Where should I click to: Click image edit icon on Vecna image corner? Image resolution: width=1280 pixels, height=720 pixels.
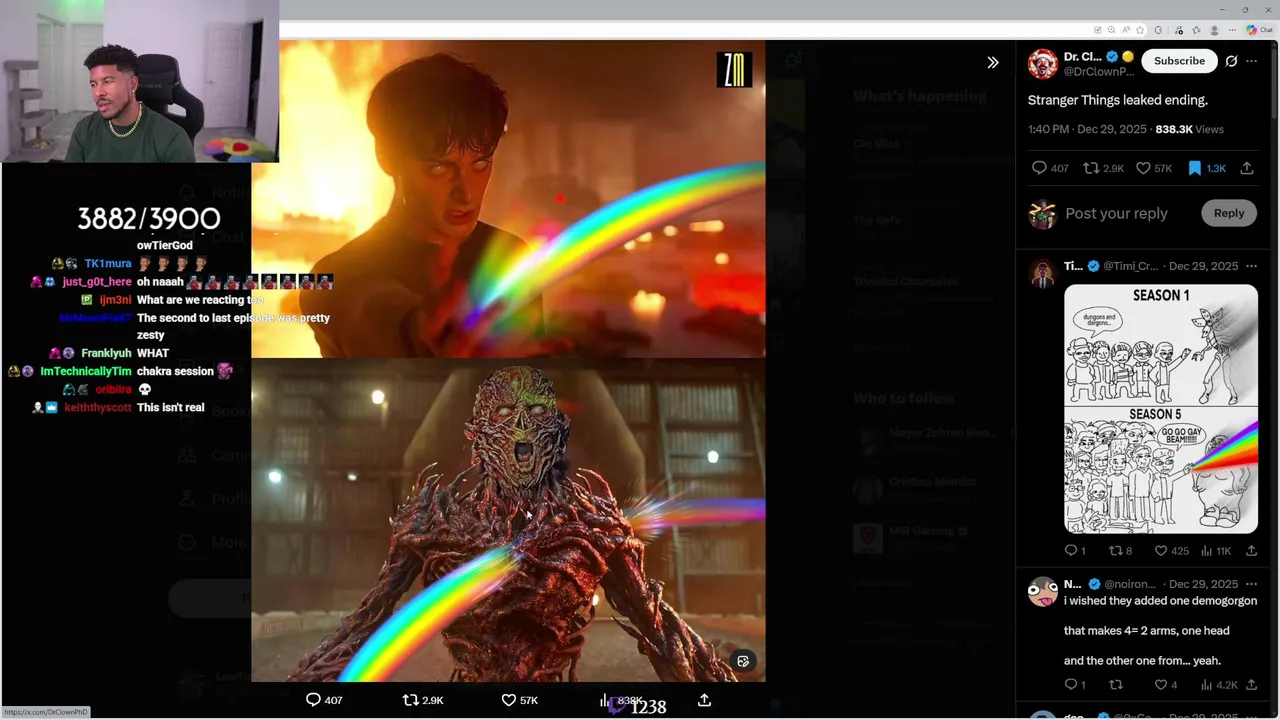(743, 661)
